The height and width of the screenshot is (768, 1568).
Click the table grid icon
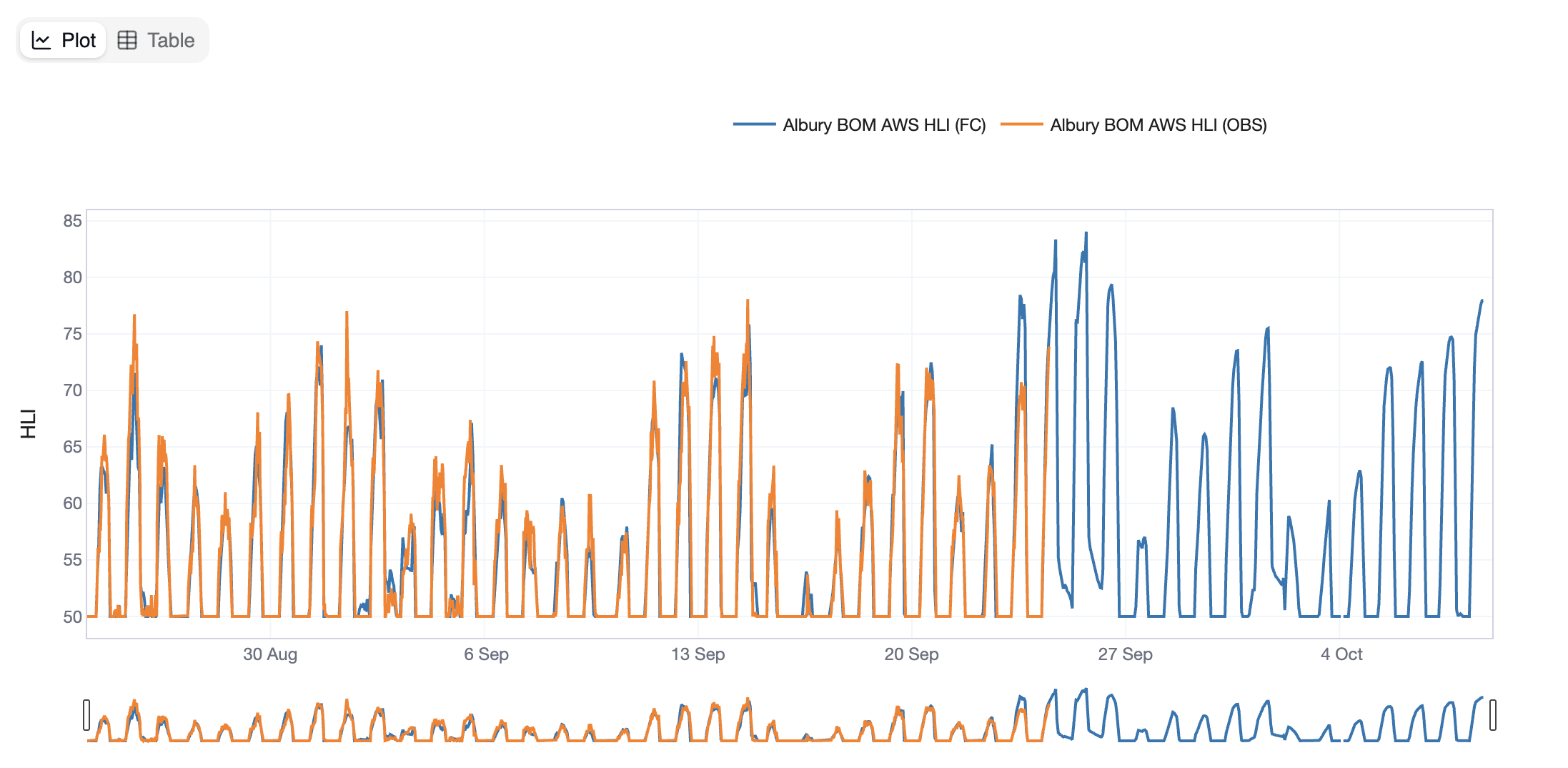point(127,40)
